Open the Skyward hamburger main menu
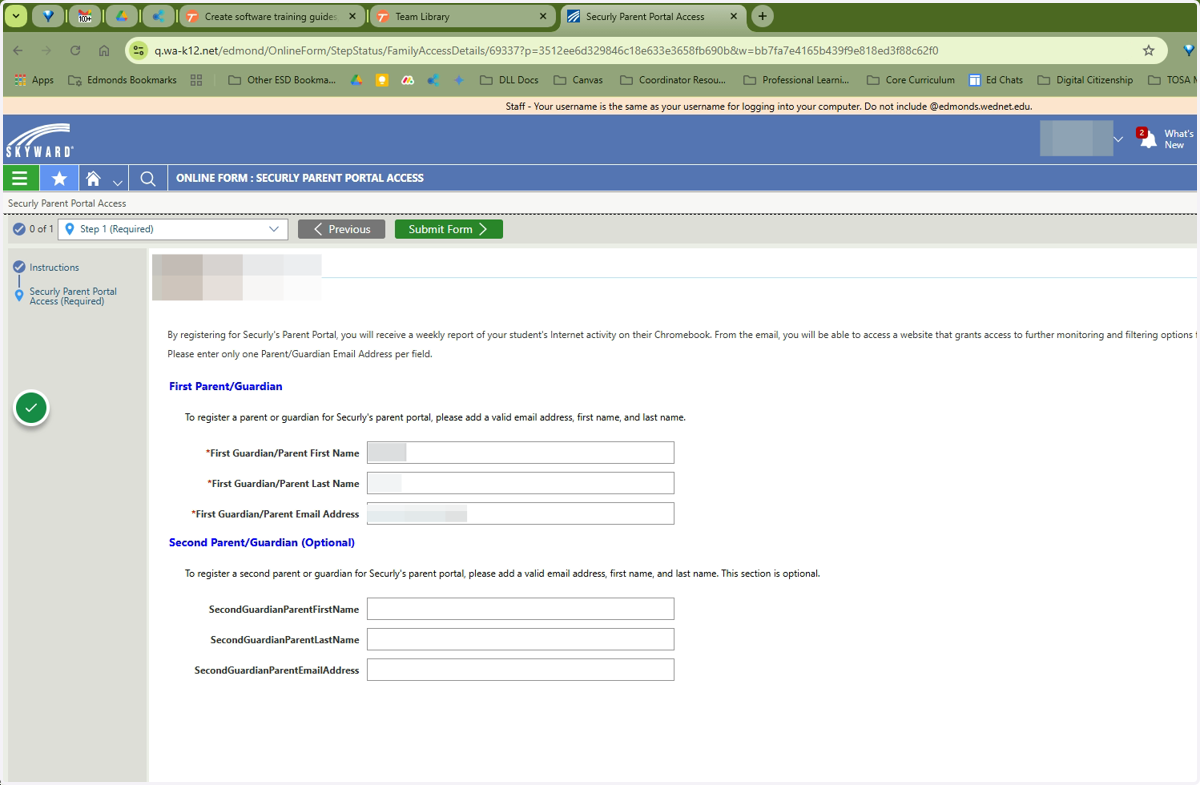The image size is (1200, 785). (19, 178)
